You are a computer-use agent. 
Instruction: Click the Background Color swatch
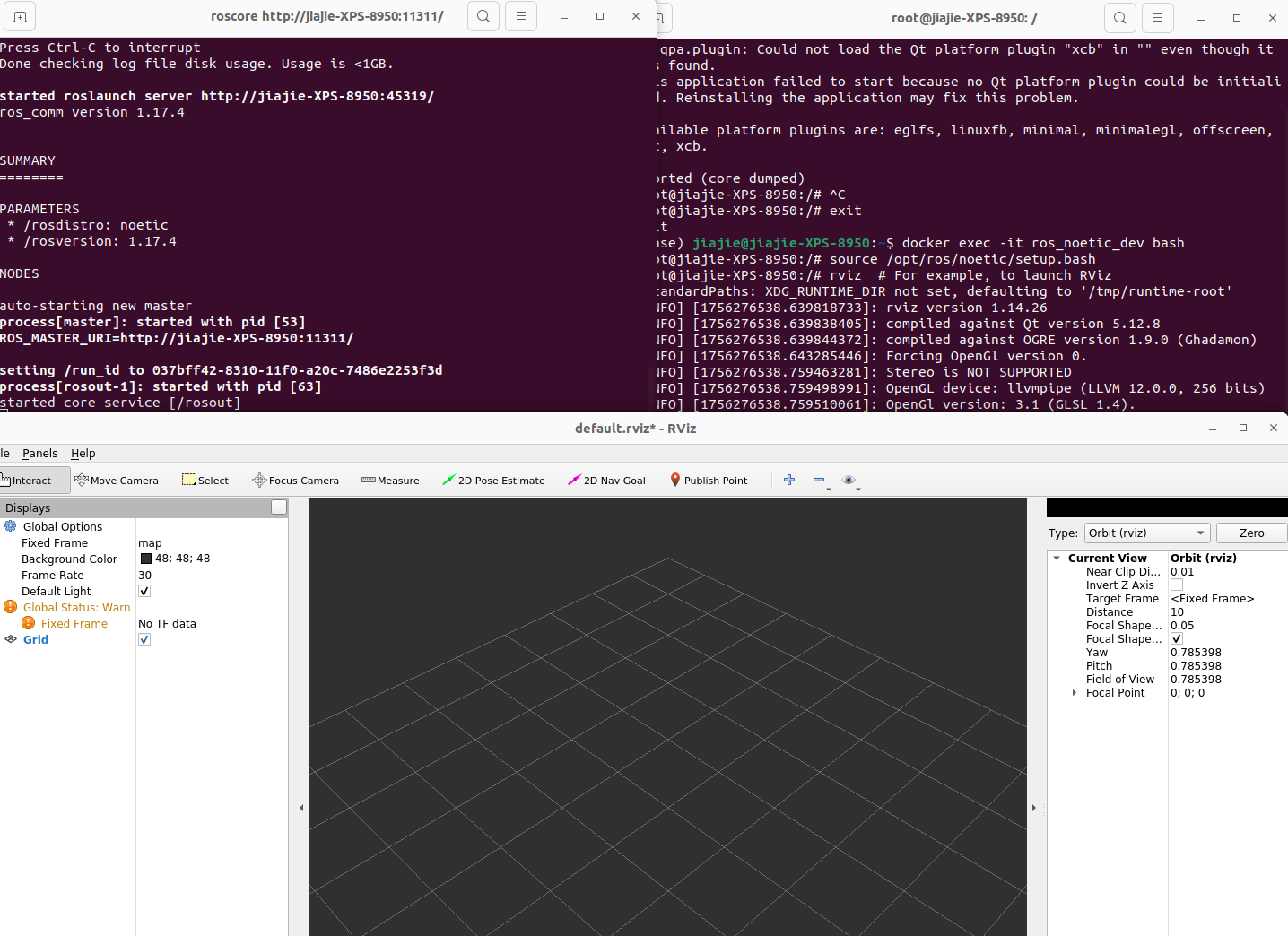coord(146,559)
